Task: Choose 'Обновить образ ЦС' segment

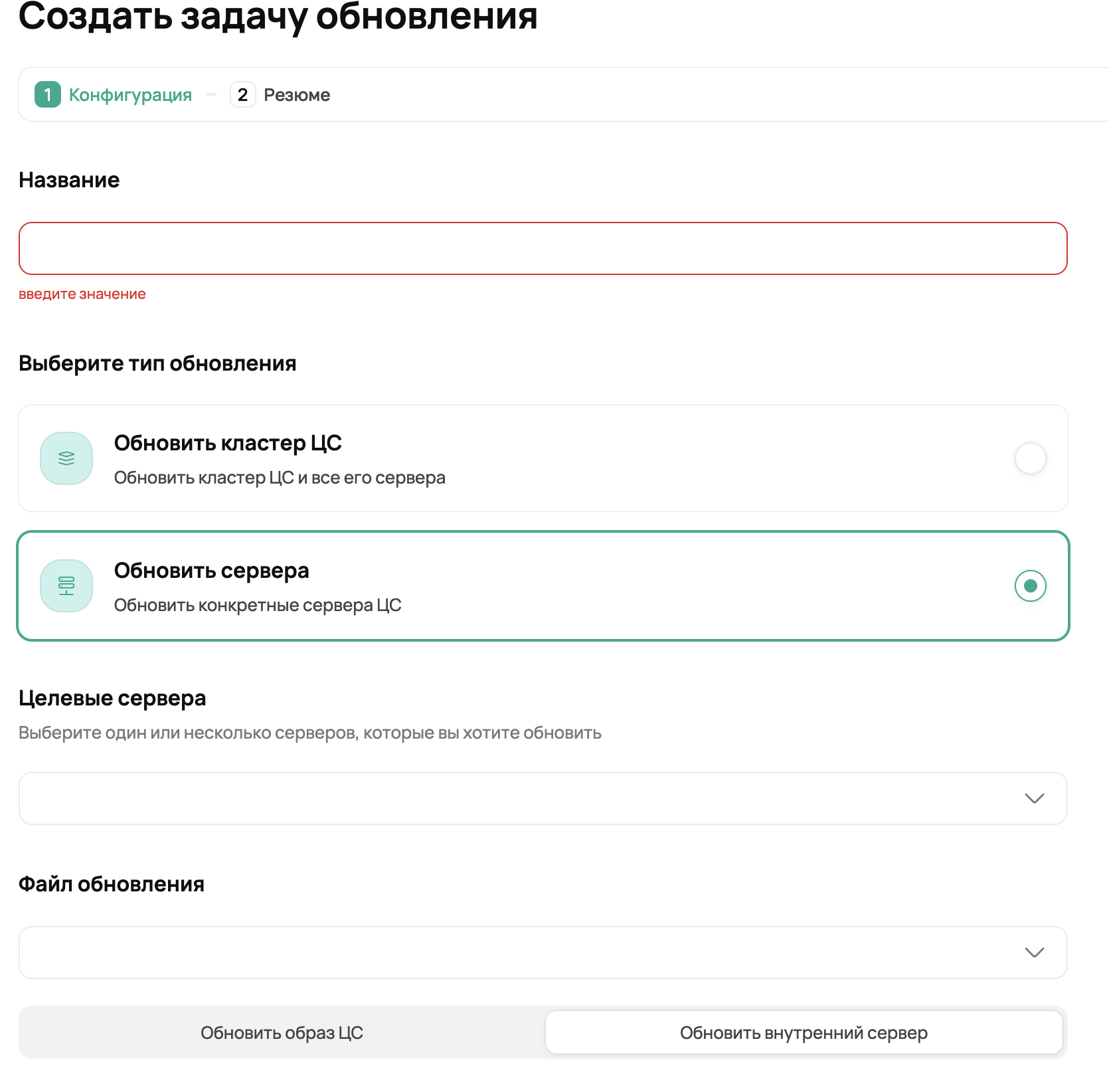Action: (282, 1033)
